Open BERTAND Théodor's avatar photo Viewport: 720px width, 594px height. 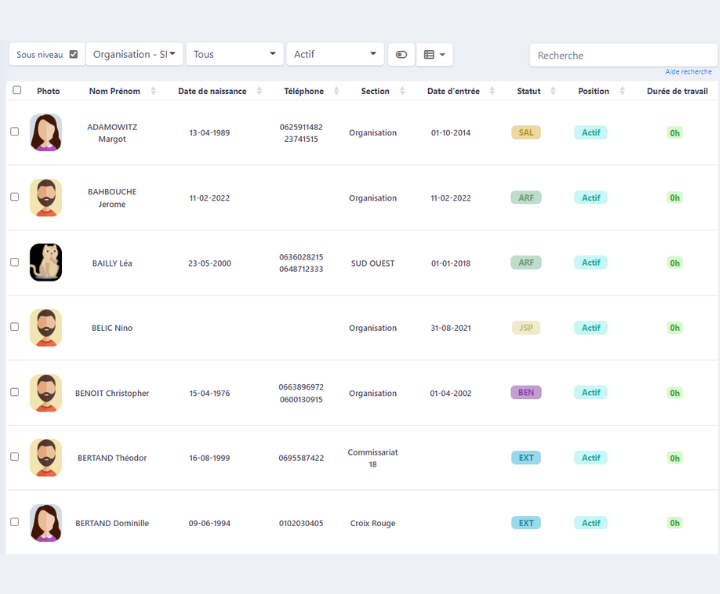tap(46, 458)
